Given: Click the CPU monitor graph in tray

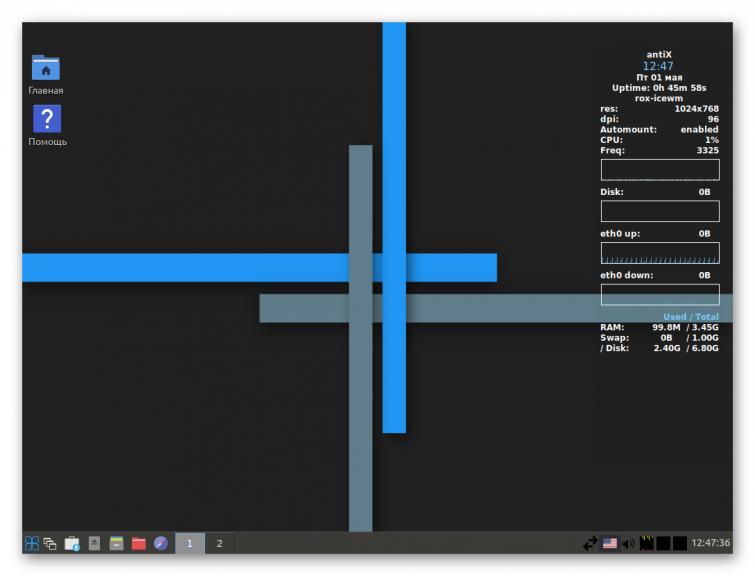Looking at the screenshot, I should click(647, 543).
